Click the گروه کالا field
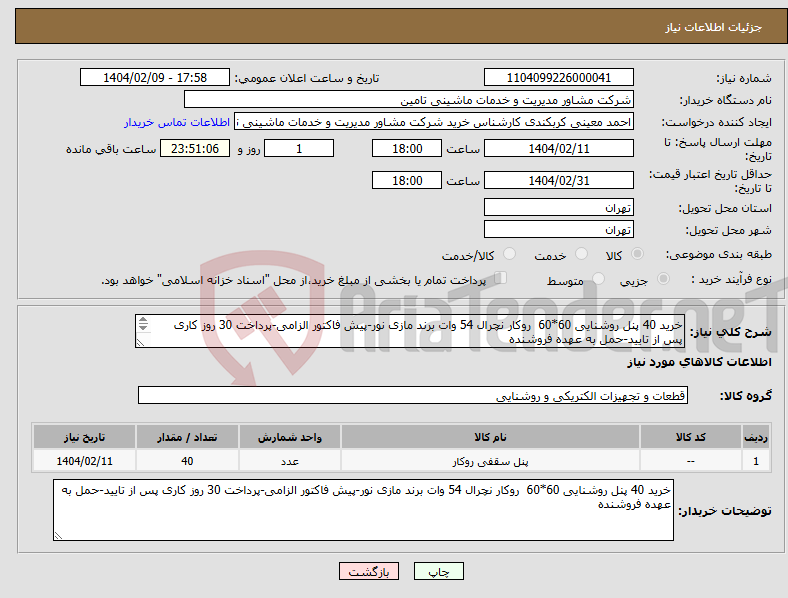The height and width of the screenshot is (598, 788). pos(413,395)
